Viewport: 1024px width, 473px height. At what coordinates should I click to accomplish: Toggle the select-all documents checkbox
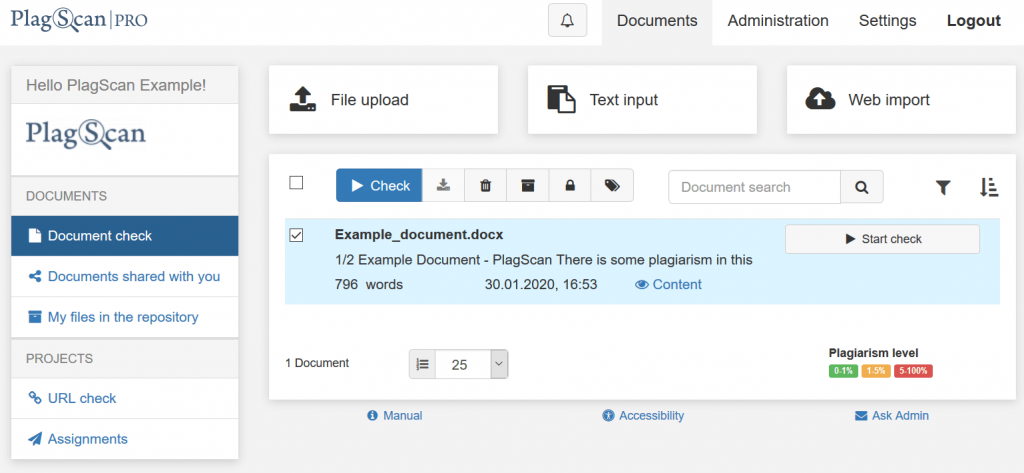coord(296,183)
